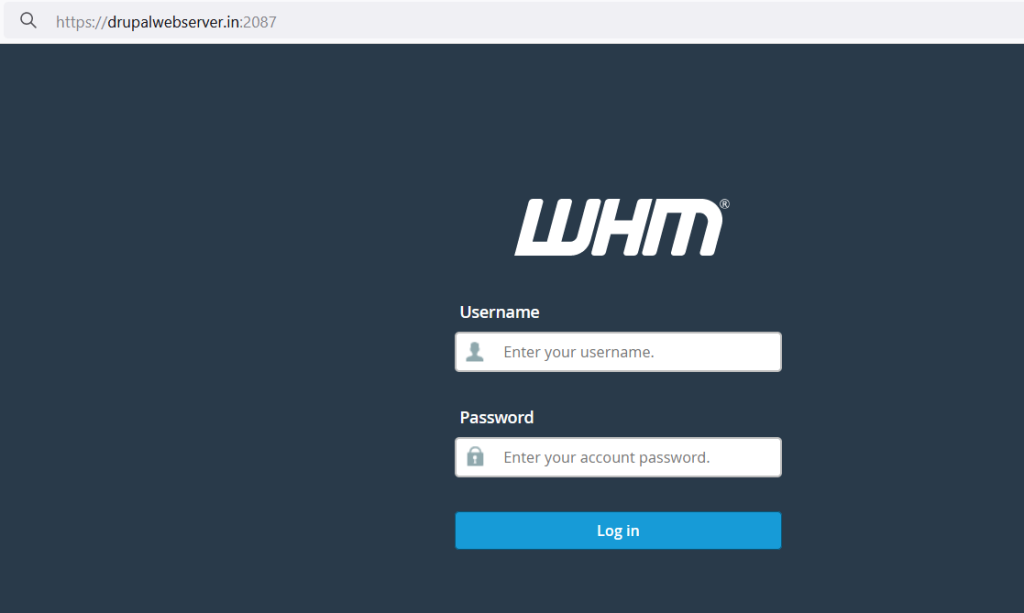This screenshot has height=613, width=1024.
Task: Click the letter W in the WHM logo
Action: point(549,227)
